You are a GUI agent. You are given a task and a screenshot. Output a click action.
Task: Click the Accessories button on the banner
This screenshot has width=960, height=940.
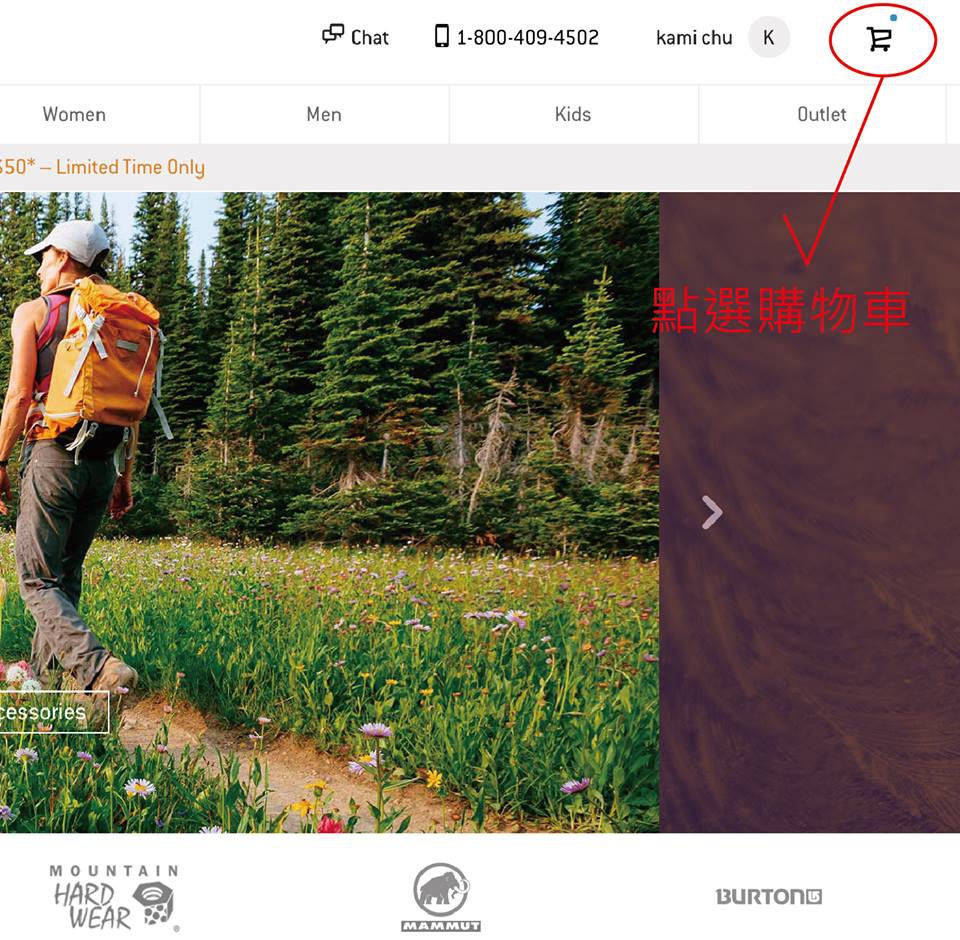click(x=54, y=712)
